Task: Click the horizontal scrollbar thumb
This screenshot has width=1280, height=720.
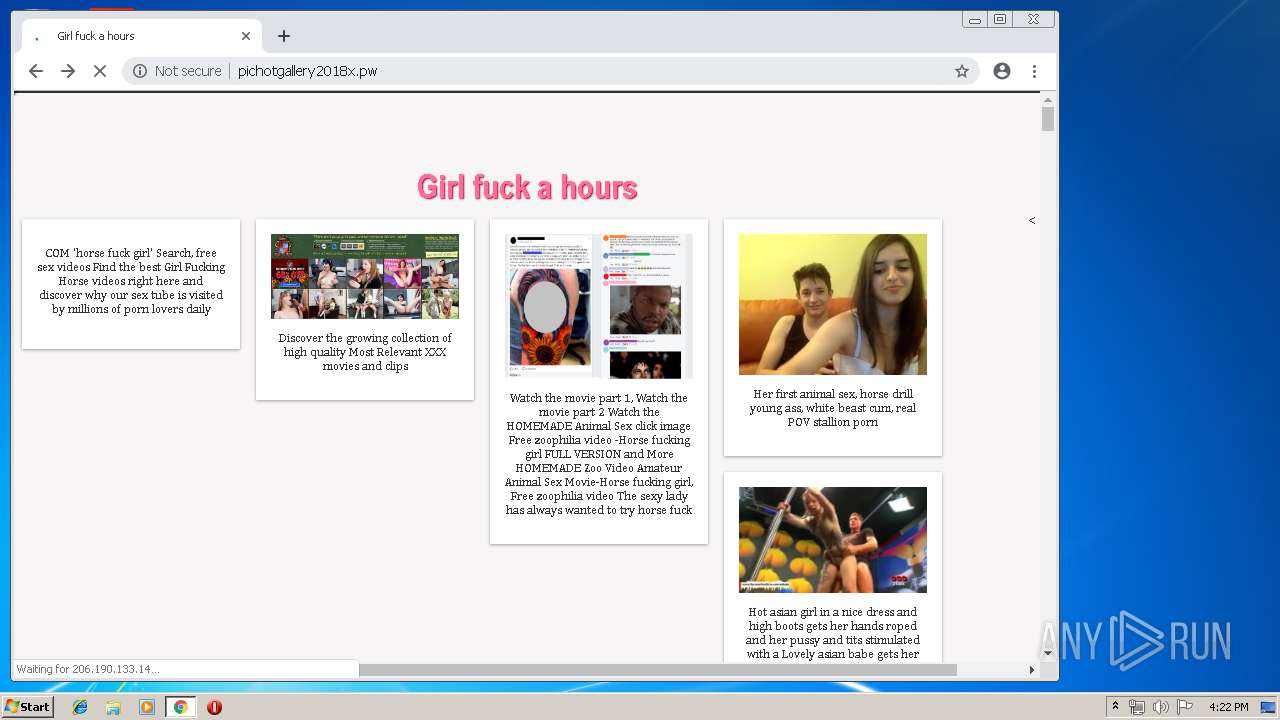Action: coord(658,669)
